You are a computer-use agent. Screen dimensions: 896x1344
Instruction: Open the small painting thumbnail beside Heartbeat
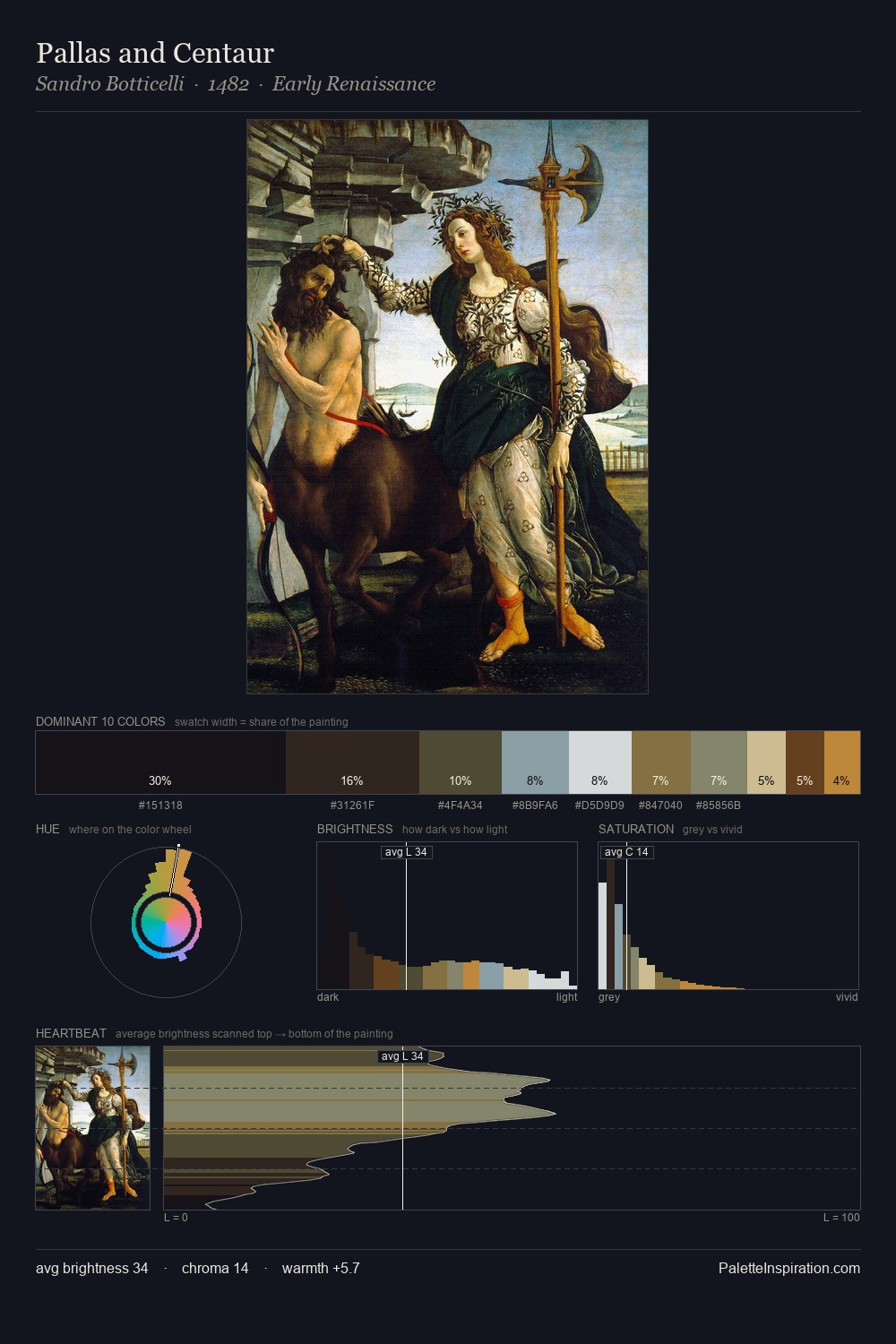tap(92, 1128)
